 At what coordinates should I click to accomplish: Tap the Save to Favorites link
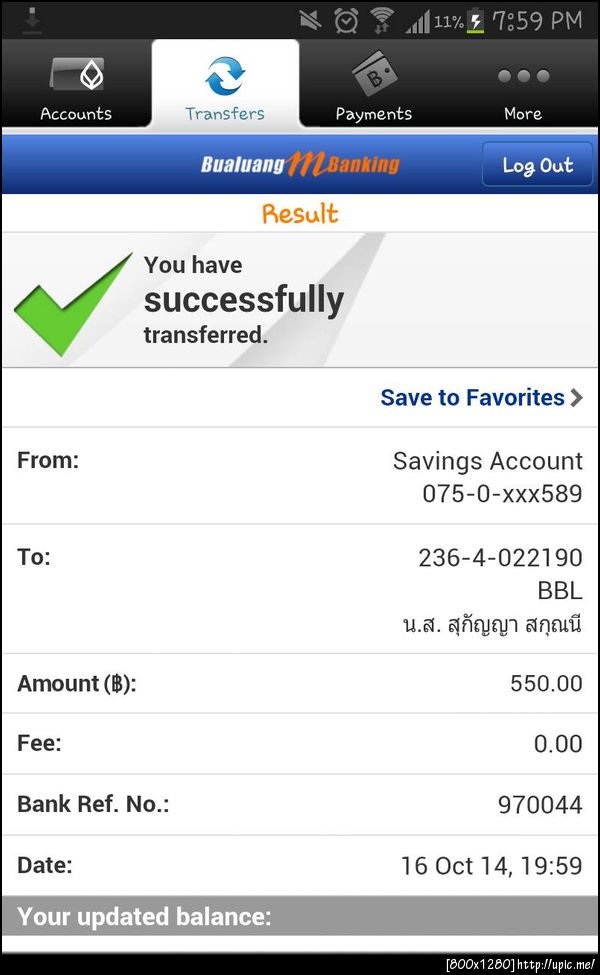[x=472, y=398]
